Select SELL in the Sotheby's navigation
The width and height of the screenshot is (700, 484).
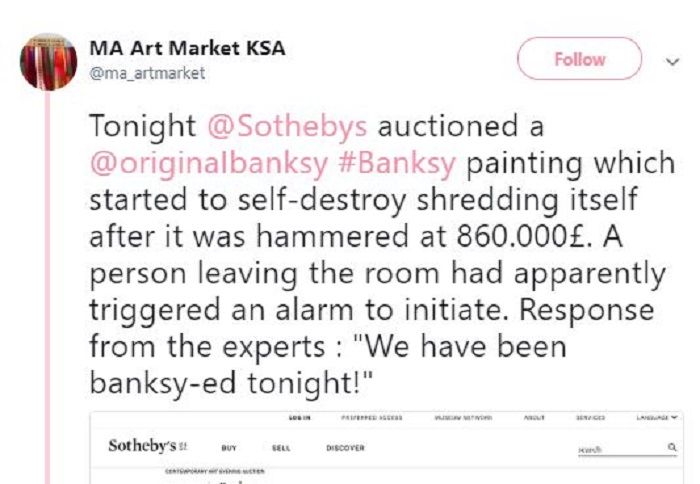coord(281,448)
